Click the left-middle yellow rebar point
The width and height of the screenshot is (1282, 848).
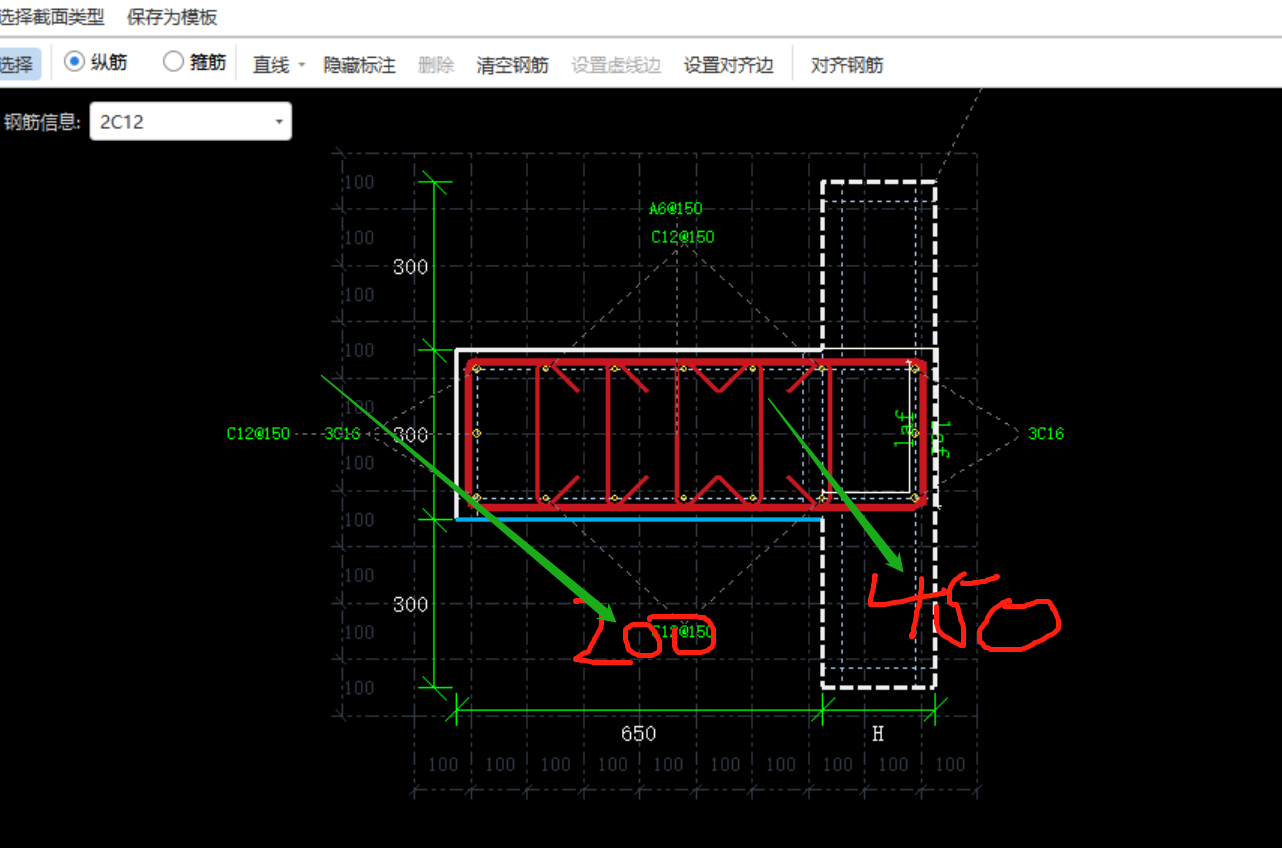click(477, 433)
